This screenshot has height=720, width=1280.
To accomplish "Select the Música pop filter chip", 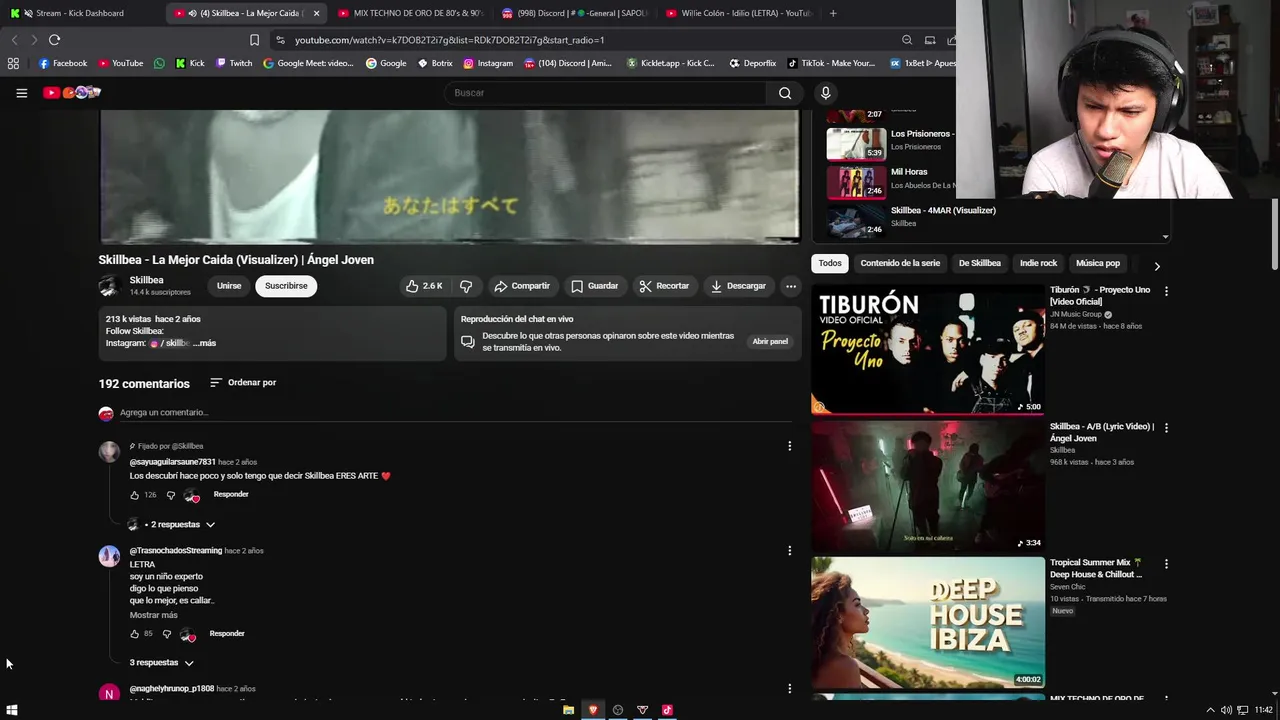I will (x=1098, y=263).
